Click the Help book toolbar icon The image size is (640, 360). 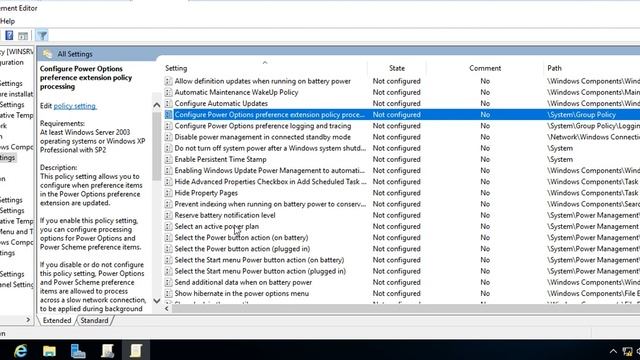[x=9, y=36]
